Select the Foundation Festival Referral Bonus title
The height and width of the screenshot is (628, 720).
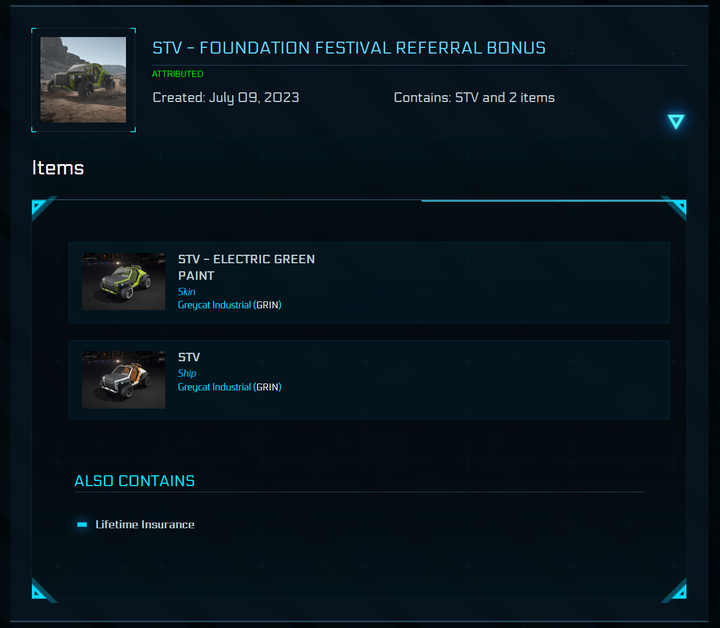[349, 48]
